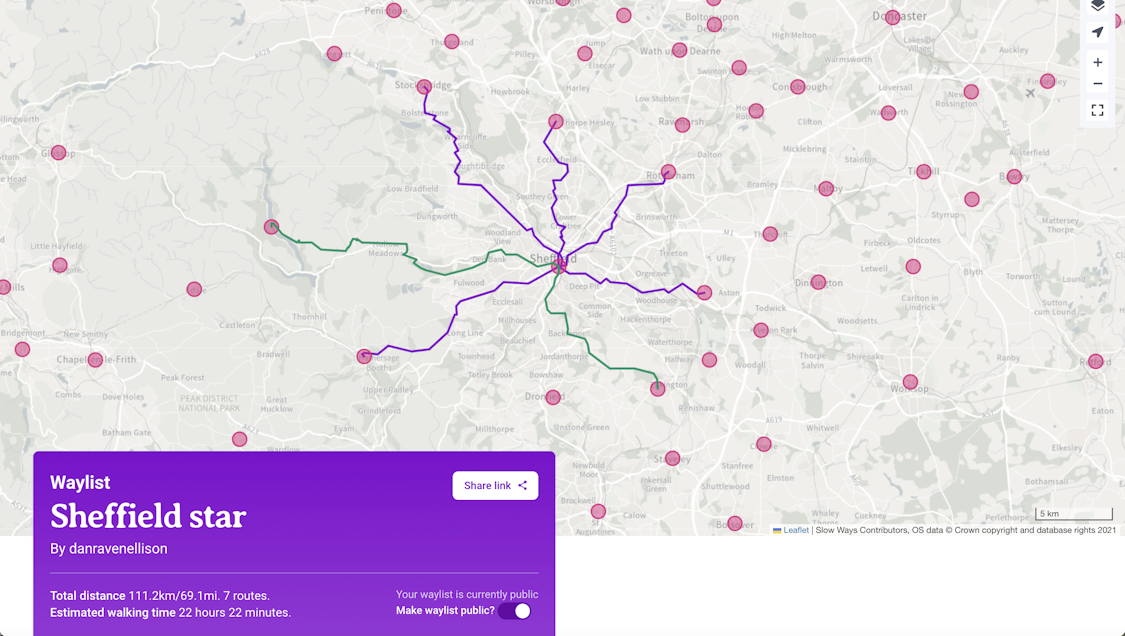Click the author name By danravenellison
Screen dimensions: 1125x636
click(108, 548)
